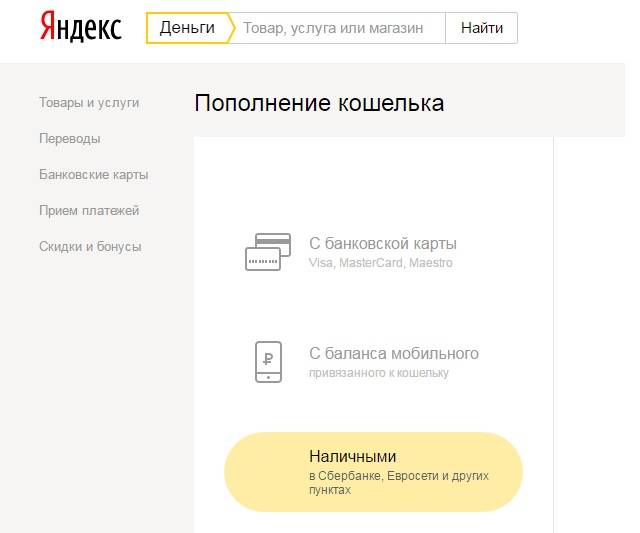Click привязанного к кошельку subtitle

point(379,373)
